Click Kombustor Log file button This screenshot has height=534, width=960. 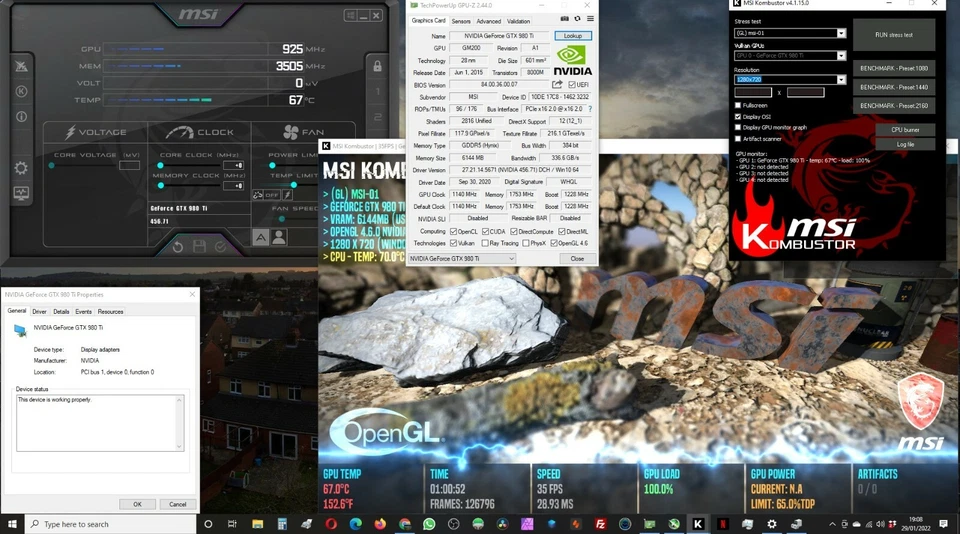click(905, 145)
